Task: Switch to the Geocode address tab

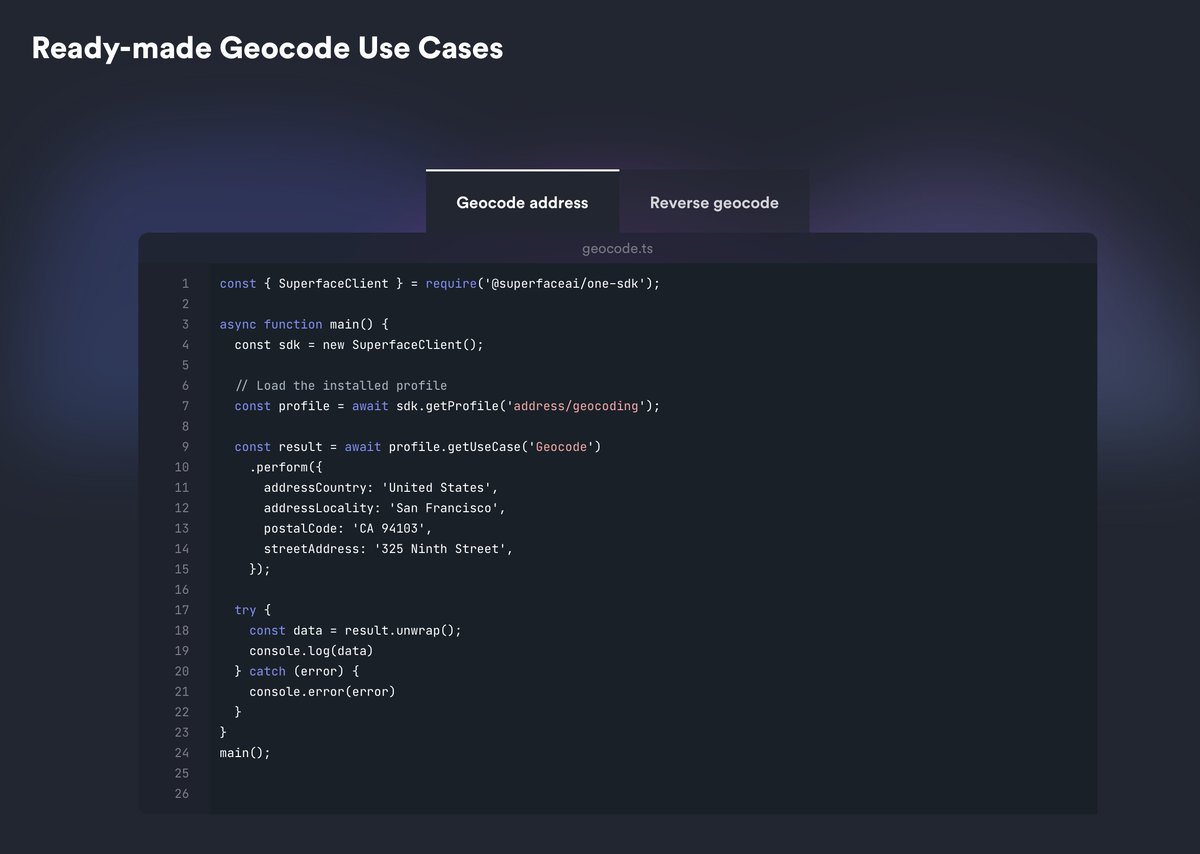Action: [x=522, y=202]
